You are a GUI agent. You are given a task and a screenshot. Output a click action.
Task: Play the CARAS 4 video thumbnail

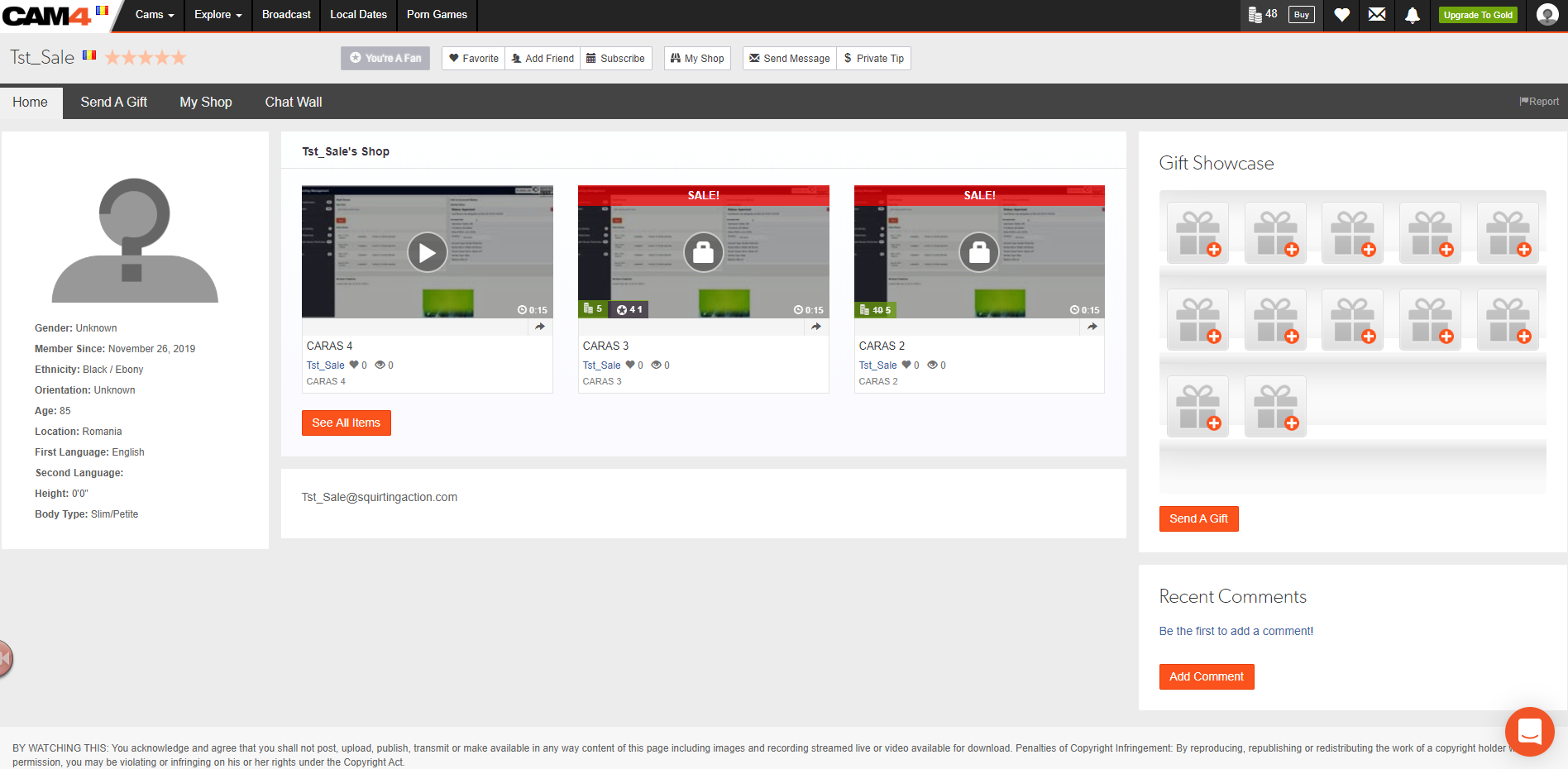tap(427, 252)
